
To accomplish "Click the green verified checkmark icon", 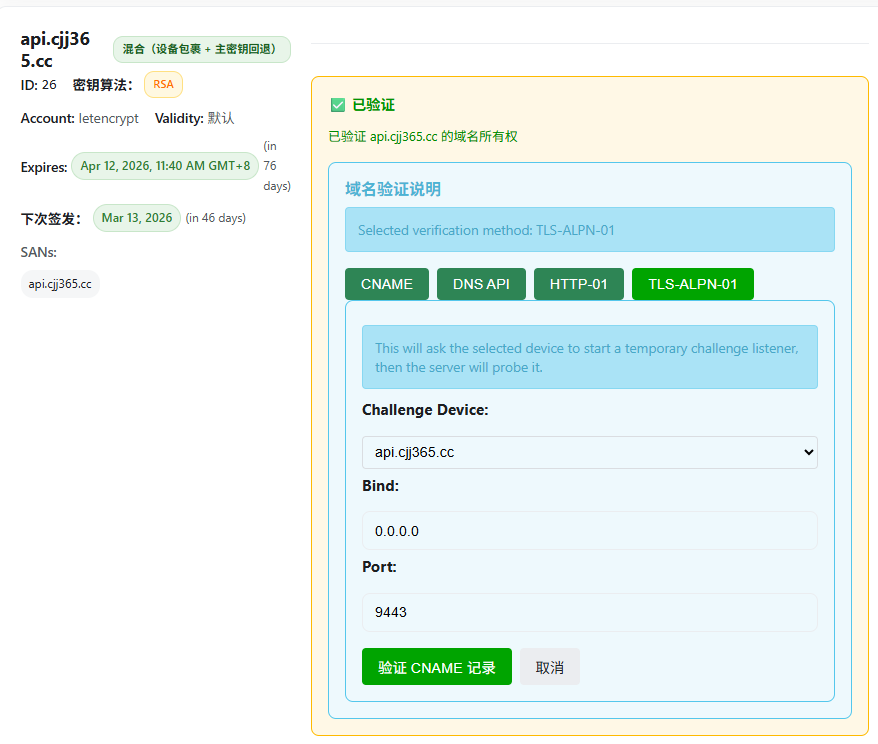I will click(338, 105).
